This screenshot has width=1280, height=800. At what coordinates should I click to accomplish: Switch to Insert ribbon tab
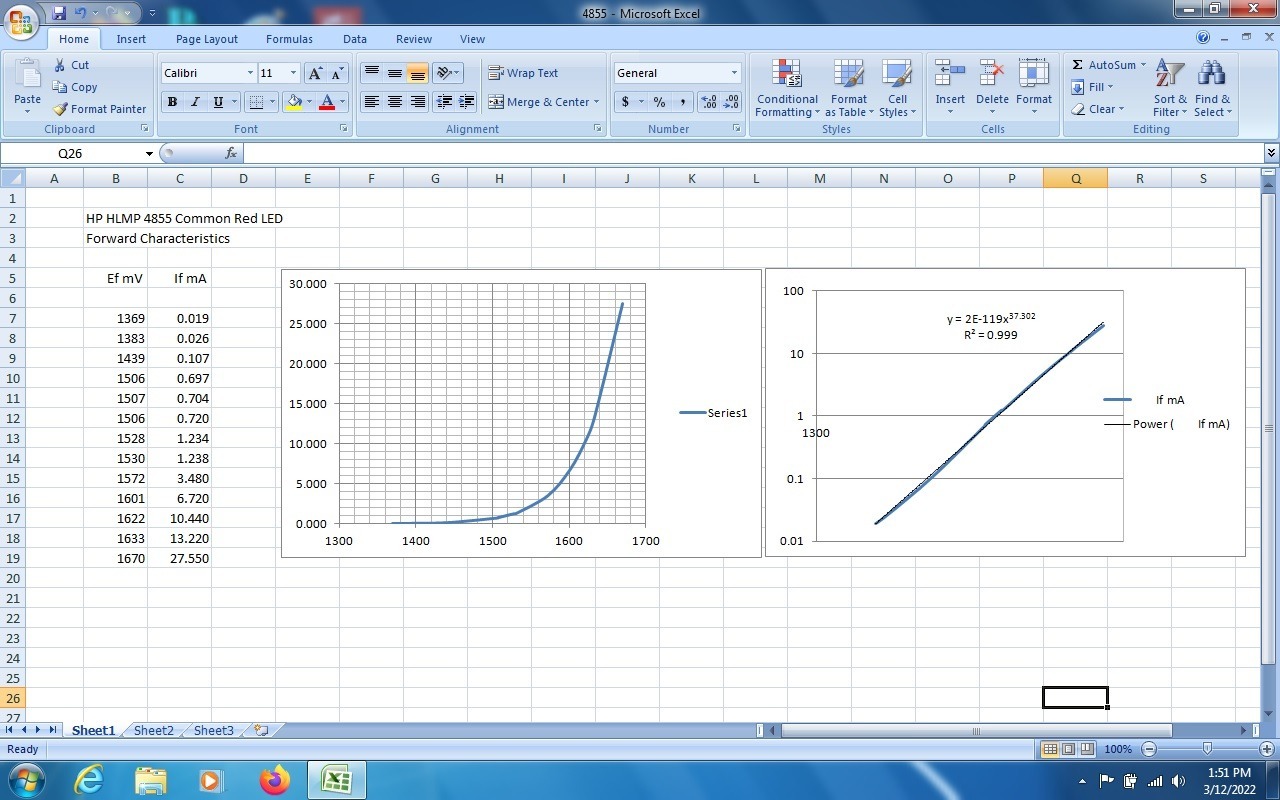tap(131, 39)
